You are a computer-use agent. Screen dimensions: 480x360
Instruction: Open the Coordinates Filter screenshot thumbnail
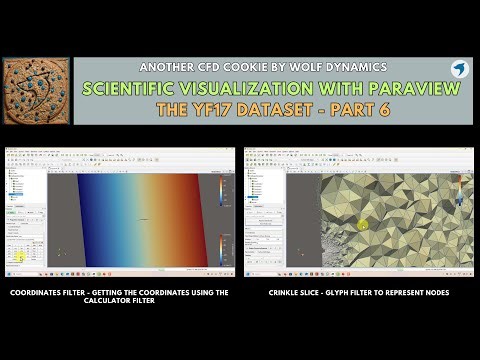pyautogui.click(x=120, y=212)
